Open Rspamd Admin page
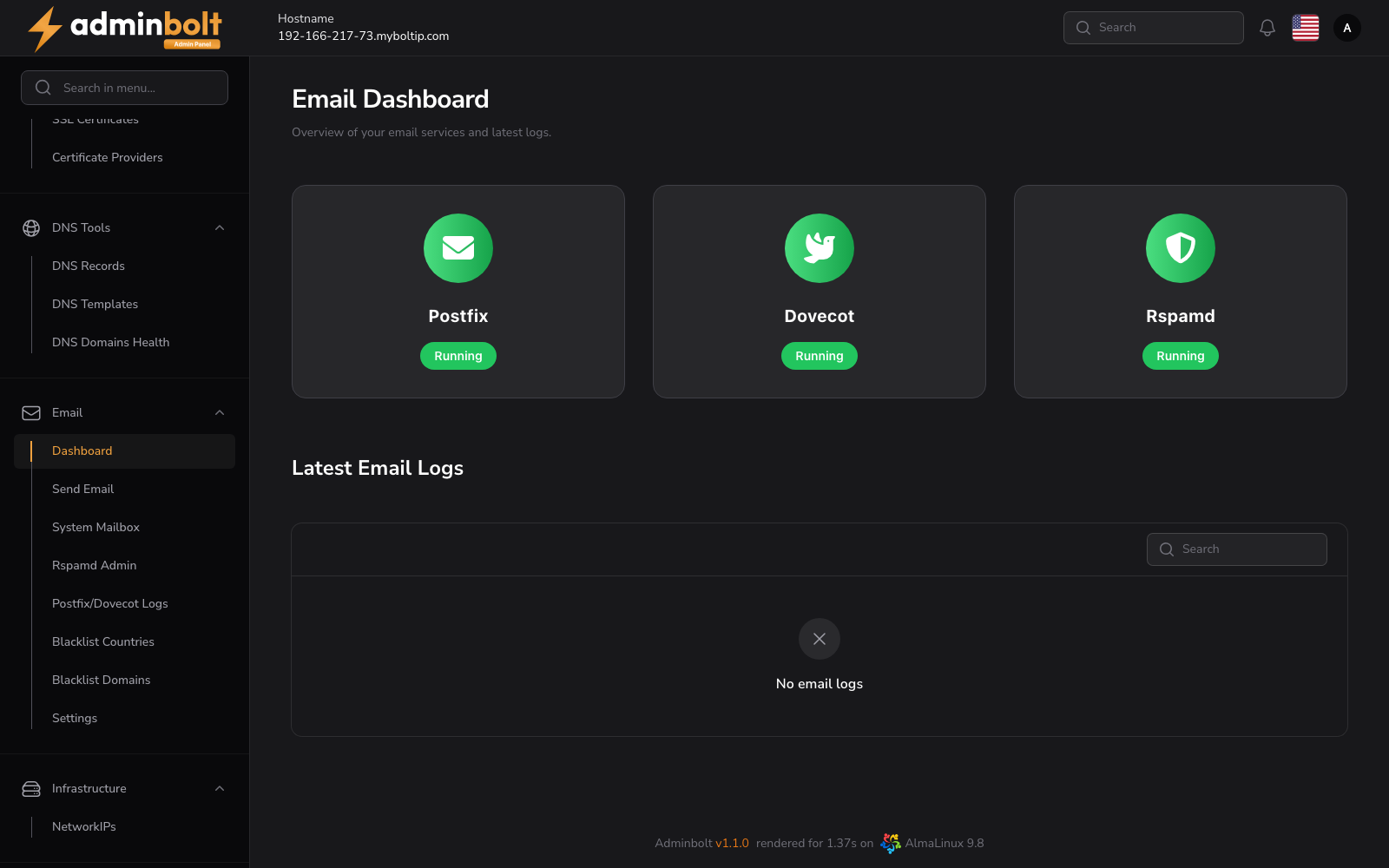 coord(124,565)
